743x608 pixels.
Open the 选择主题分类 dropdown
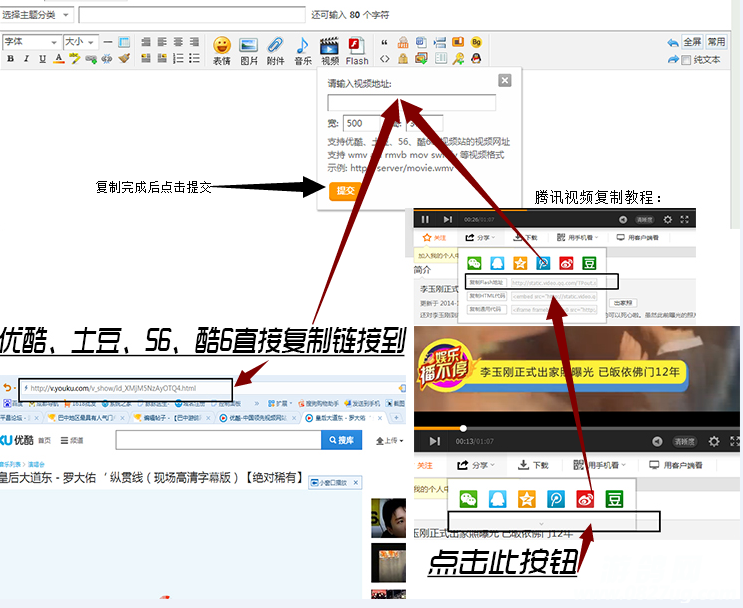tap(37, 15)
